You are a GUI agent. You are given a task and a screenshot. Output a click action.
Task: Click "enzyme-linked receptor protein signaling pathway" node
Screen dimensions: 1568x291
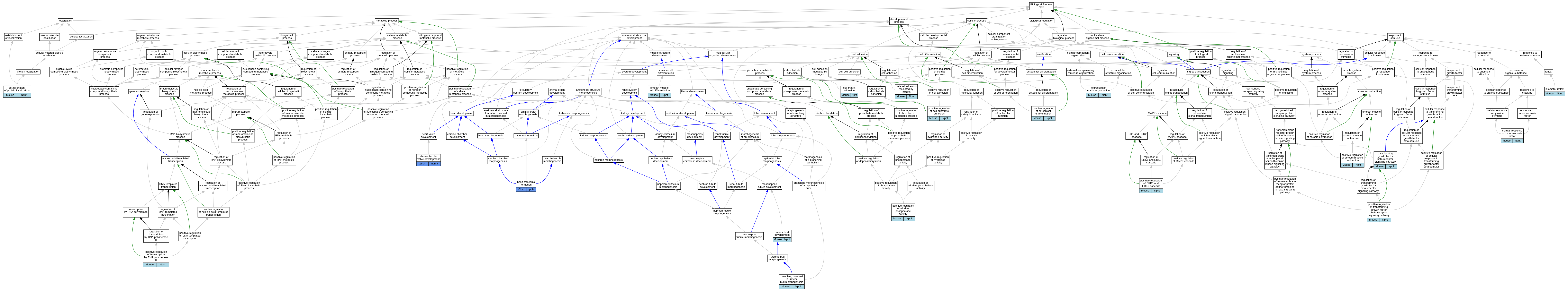[x=1284, y=113]
